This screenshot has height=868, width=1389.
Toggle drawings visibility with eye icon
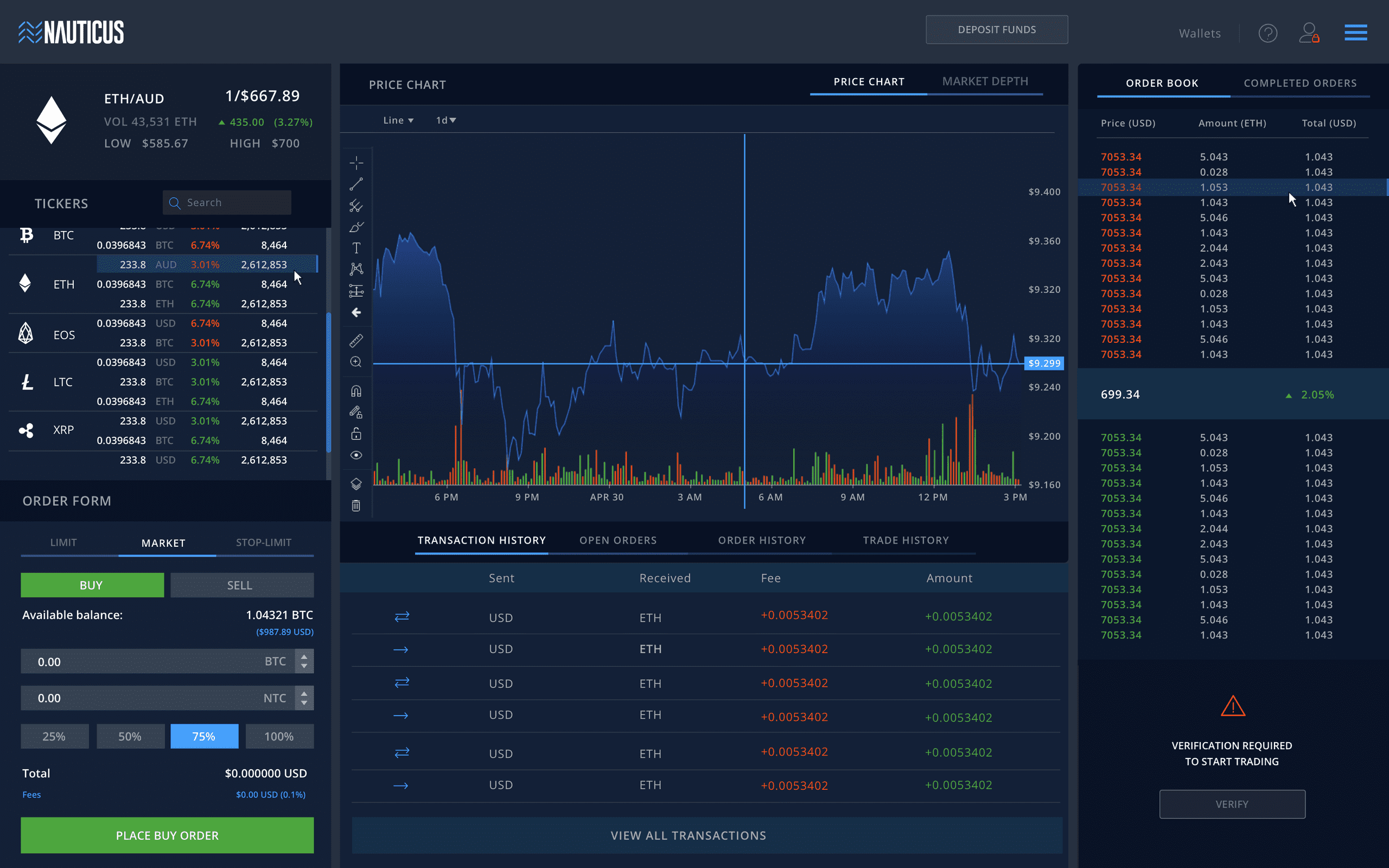coord(356,455)
